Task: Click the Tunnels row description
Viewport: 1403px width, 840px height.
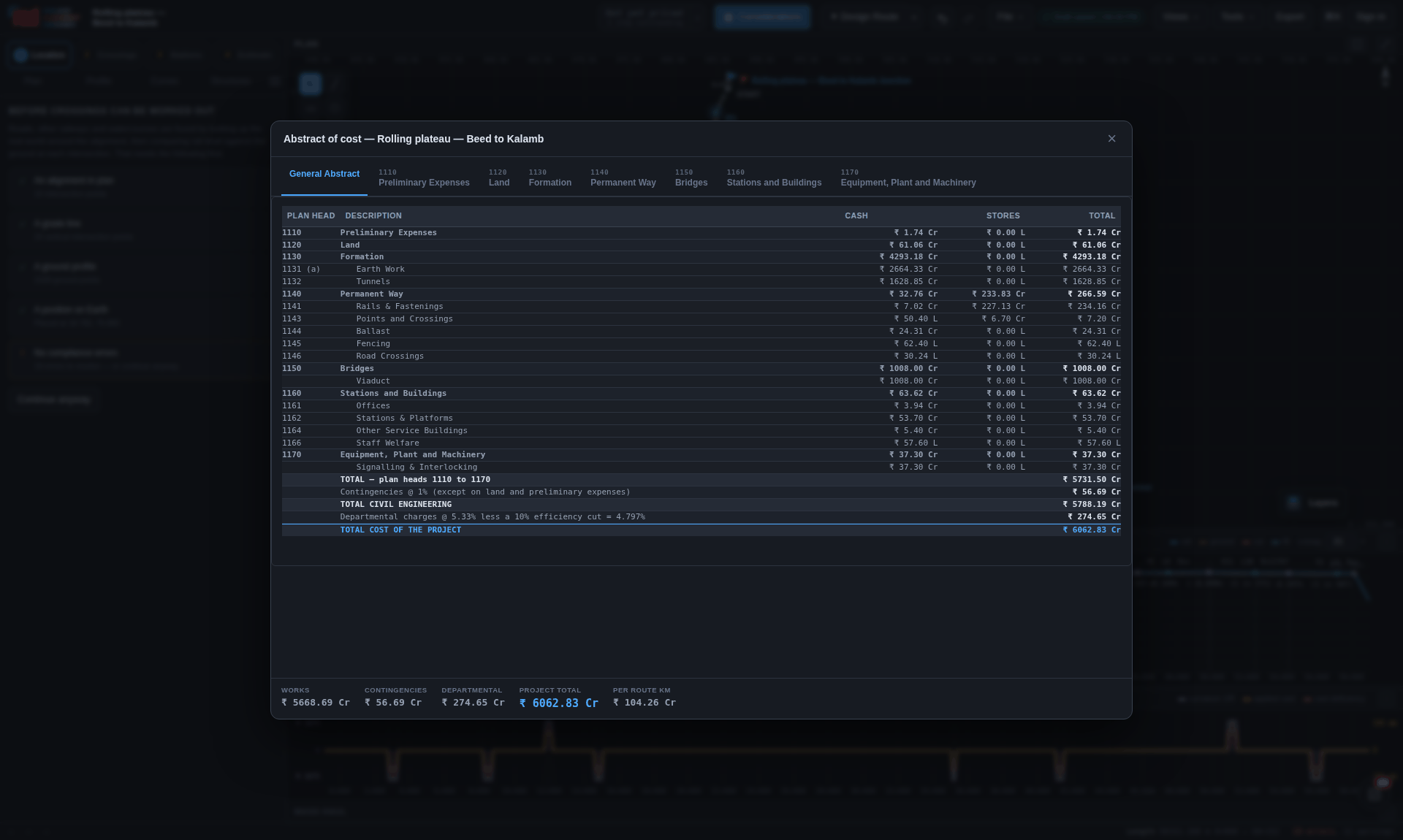Action: (x=373, y=282)
